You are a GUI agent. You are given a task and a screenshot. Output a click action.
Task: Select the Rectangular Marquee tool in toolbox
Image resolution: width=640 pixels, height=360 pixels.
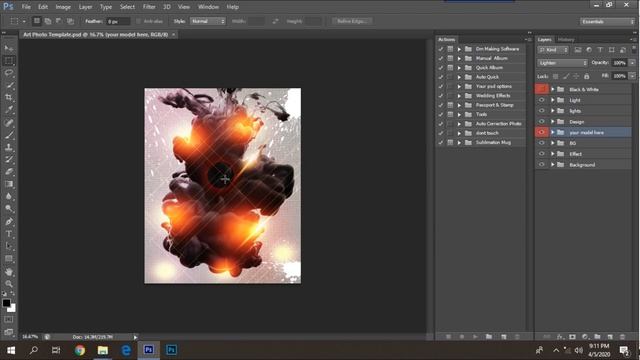coord(9,60)
